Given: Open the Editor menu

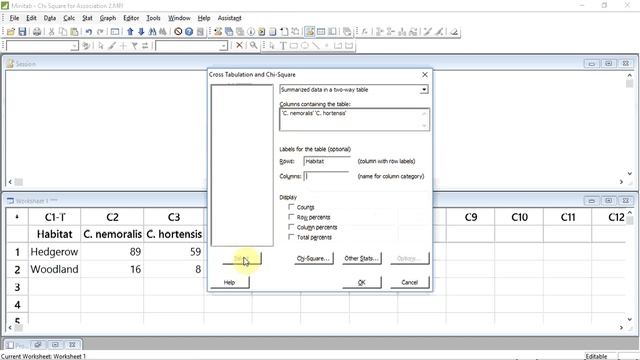Looking at the screenshot, I should 131,18.
